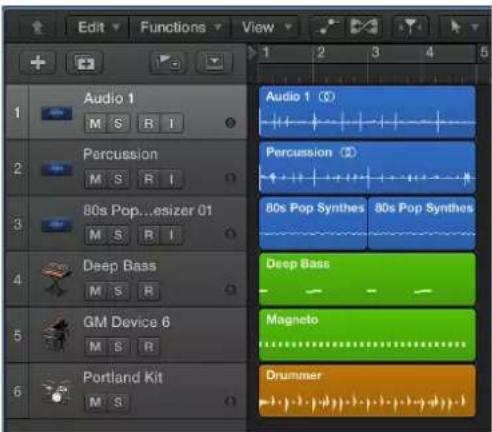Click loop symbol on Percussion region

[x=348, y=153]
